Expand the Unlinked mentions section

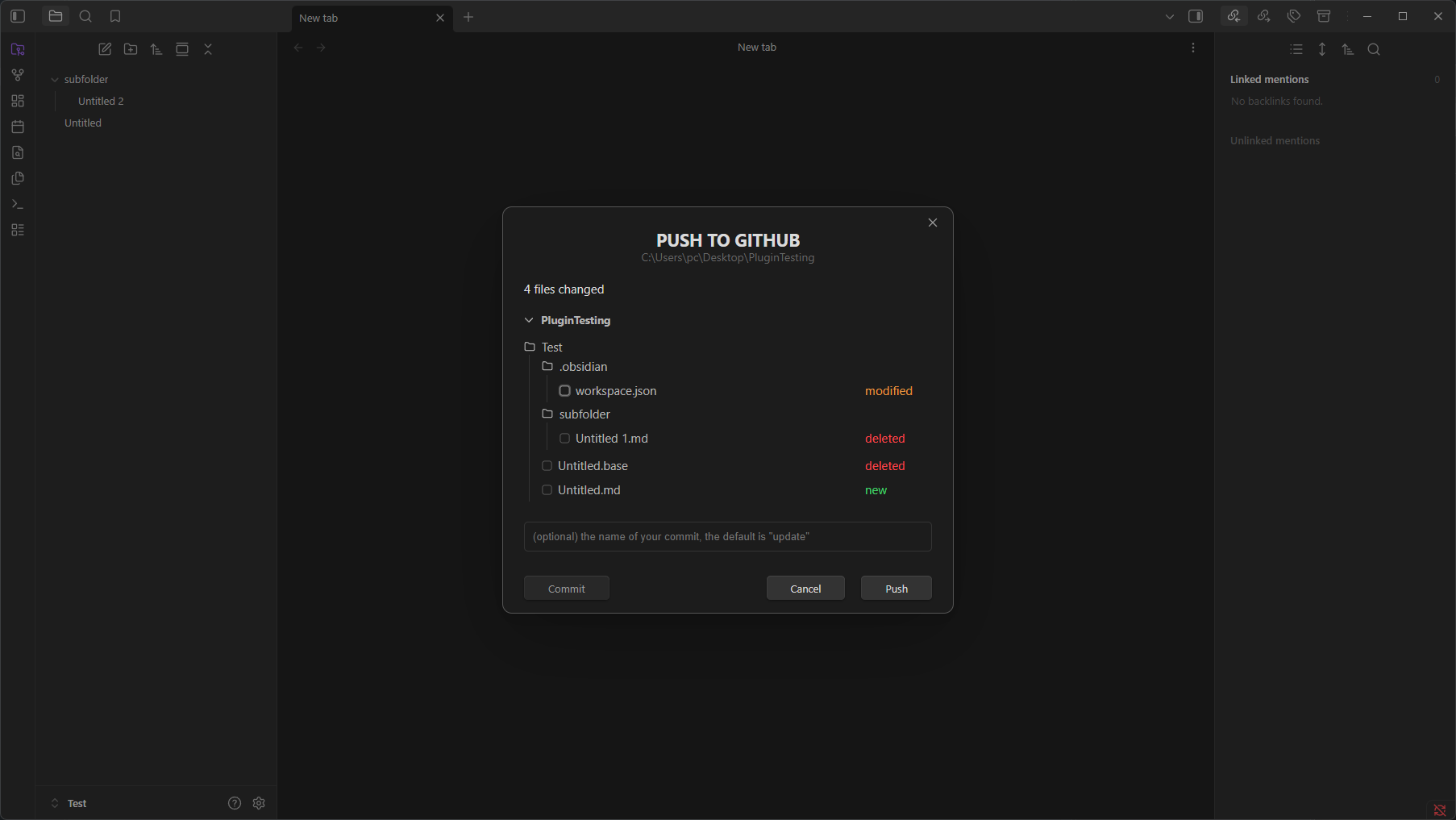point(1275,141)
